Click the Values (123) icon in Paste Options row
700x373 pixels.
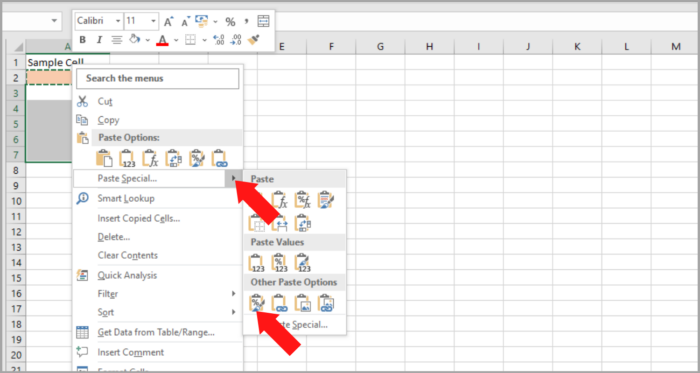click(127, 158)
